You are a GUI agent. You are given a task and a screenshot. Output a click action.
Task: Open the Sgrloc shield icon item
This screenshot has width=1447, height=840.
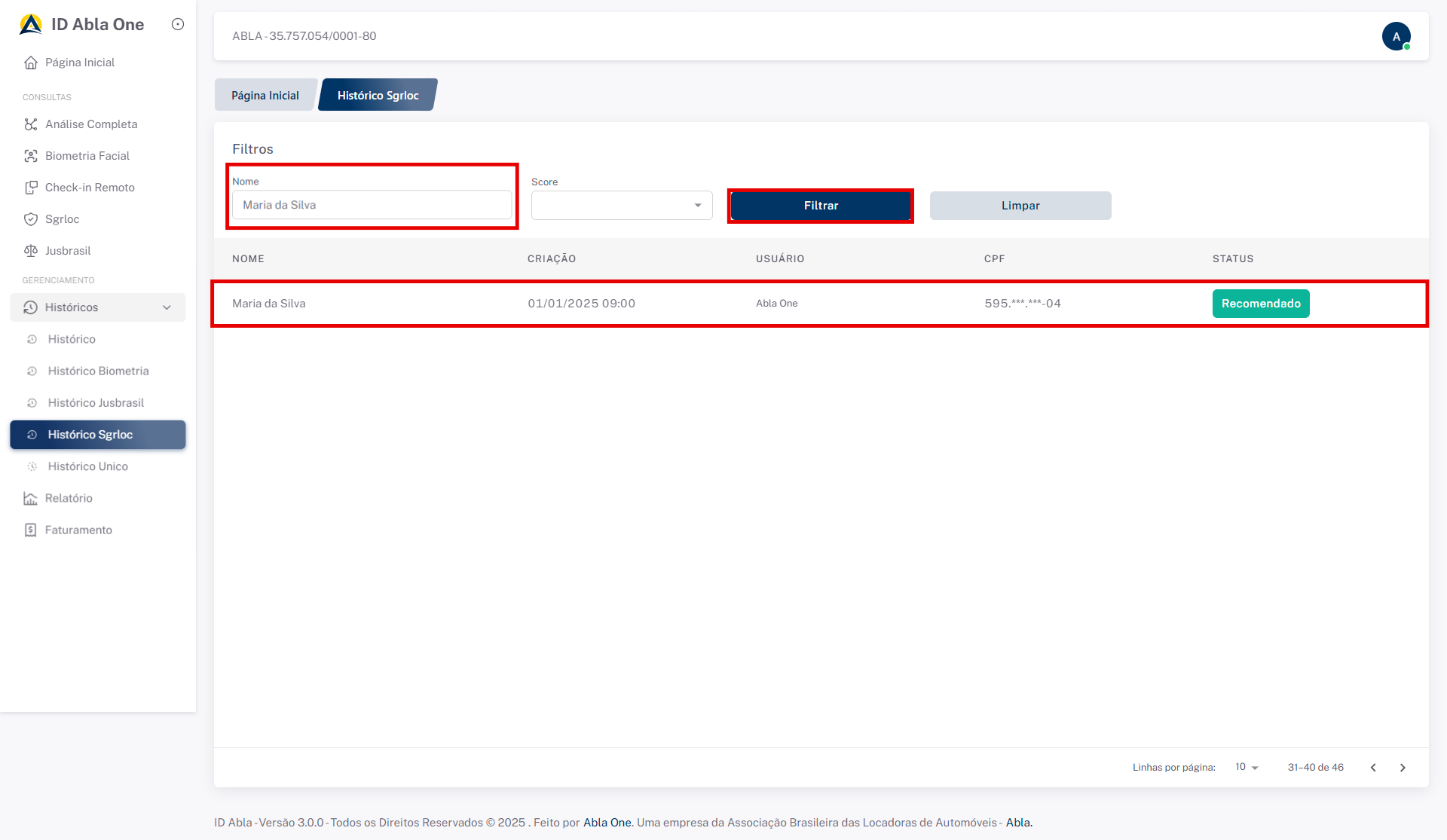click(31, 219)
